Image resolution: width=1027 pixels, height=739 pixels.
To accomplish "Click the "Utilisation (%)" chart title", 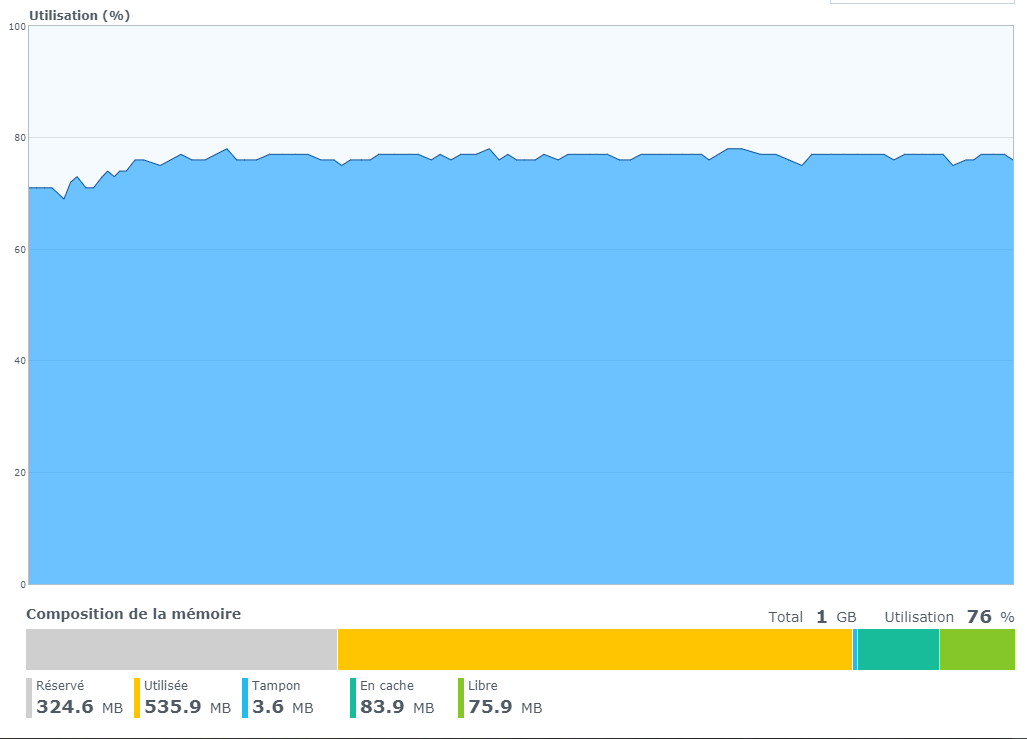I will 79,15.
